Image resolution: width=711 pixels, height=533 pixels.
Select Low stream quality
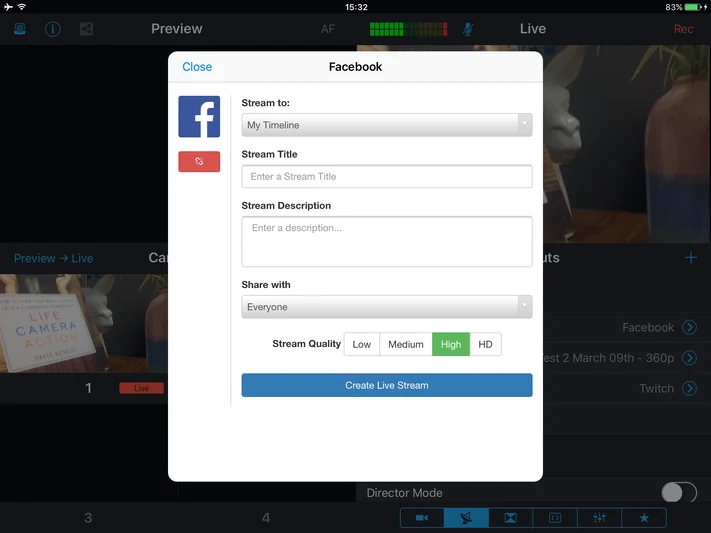coord(362,344)
